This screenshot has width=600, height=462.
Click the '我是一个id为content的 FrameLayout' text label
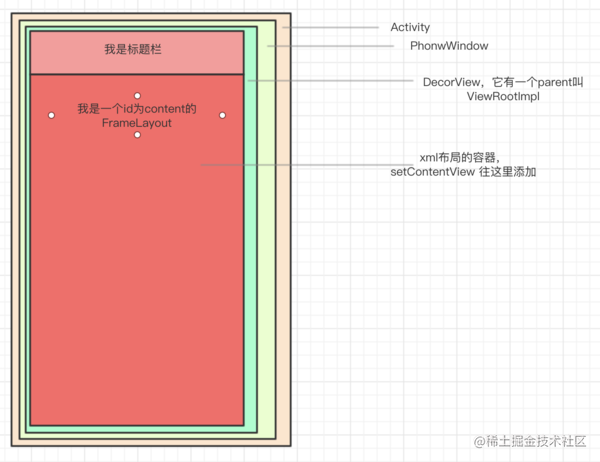(x=137, y=116)
